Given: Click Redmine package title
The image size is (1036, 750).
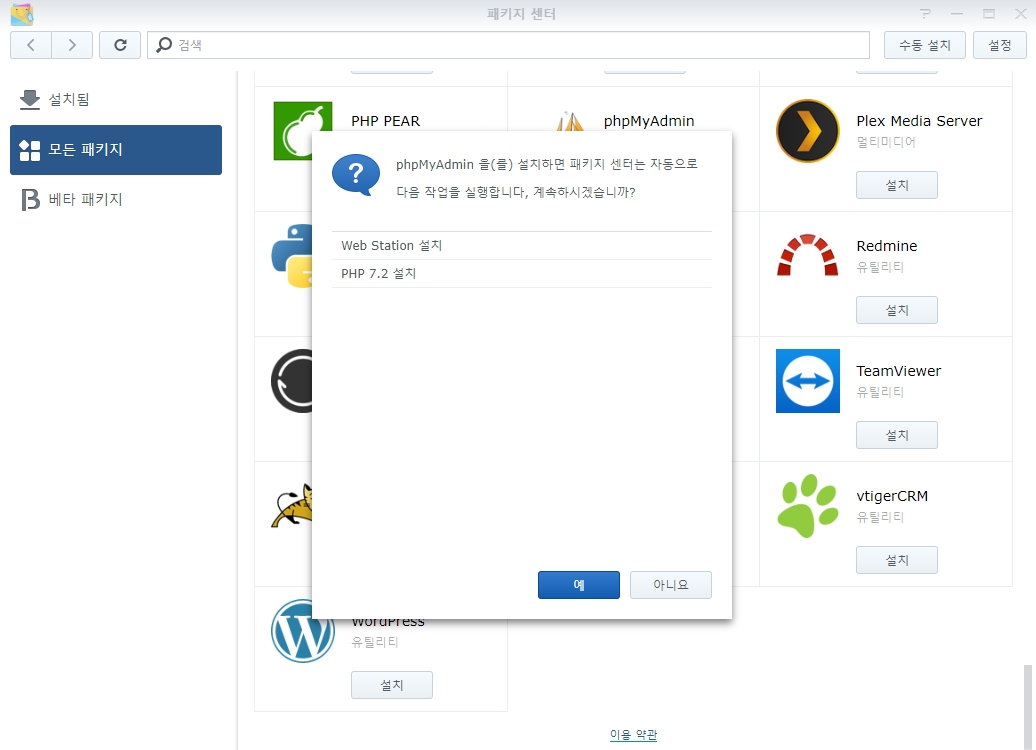Looking at the screenshot, I should pos(887,246).
